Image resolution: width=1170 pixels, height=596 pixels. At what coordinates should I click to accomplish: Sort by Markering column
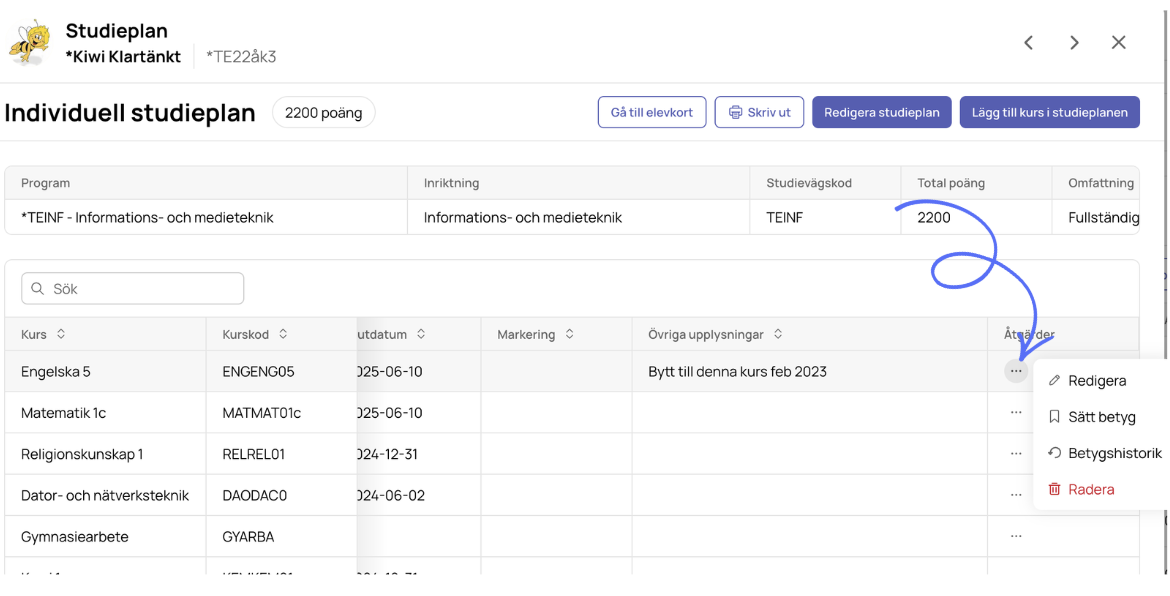click(569, 334)
